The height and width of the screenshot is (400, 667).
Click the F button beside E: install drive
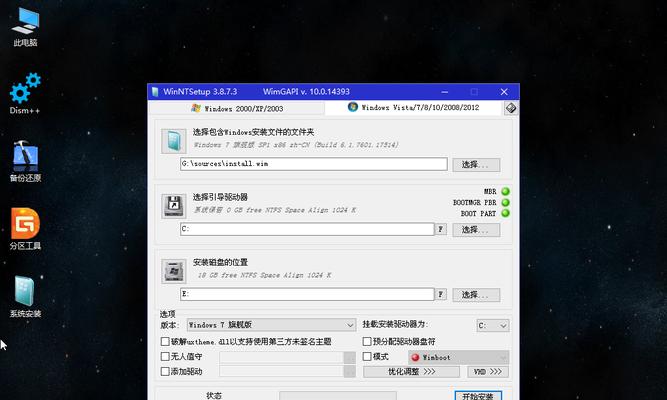(441, 294)
